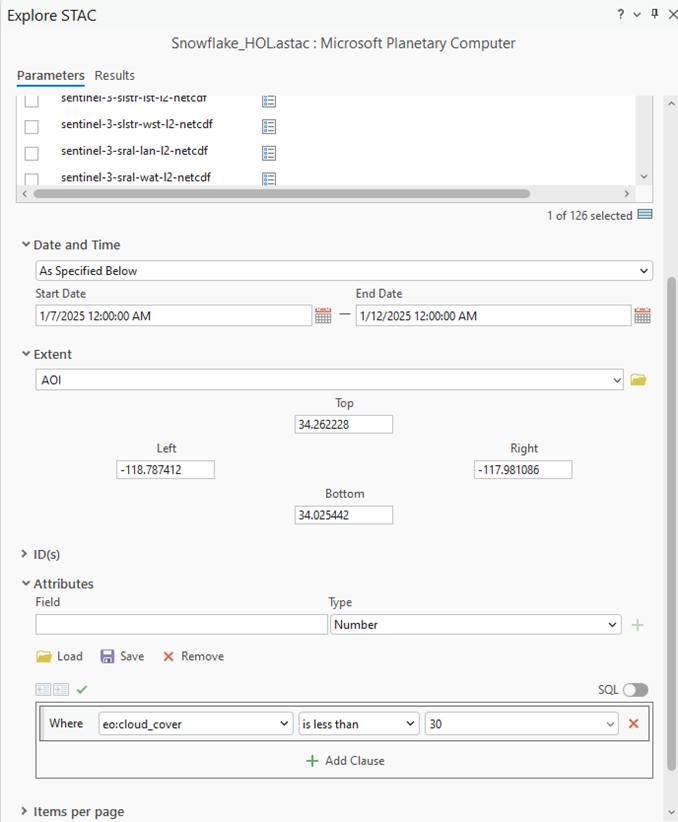Screen dimensions: 678x822
Task: Click '1 of 126 selected' text
Action: (589, 215)
